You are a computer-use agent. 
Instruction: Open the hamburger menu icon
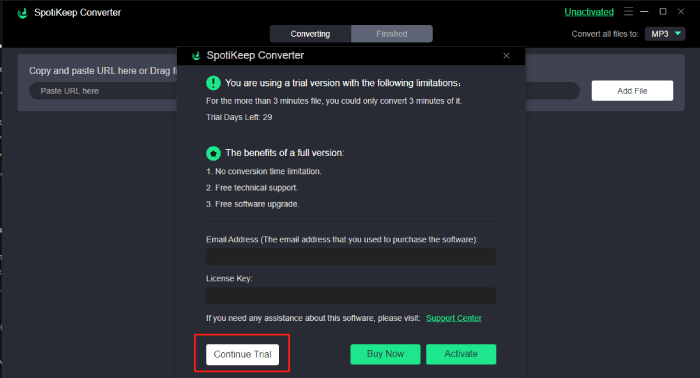point(629,12)
